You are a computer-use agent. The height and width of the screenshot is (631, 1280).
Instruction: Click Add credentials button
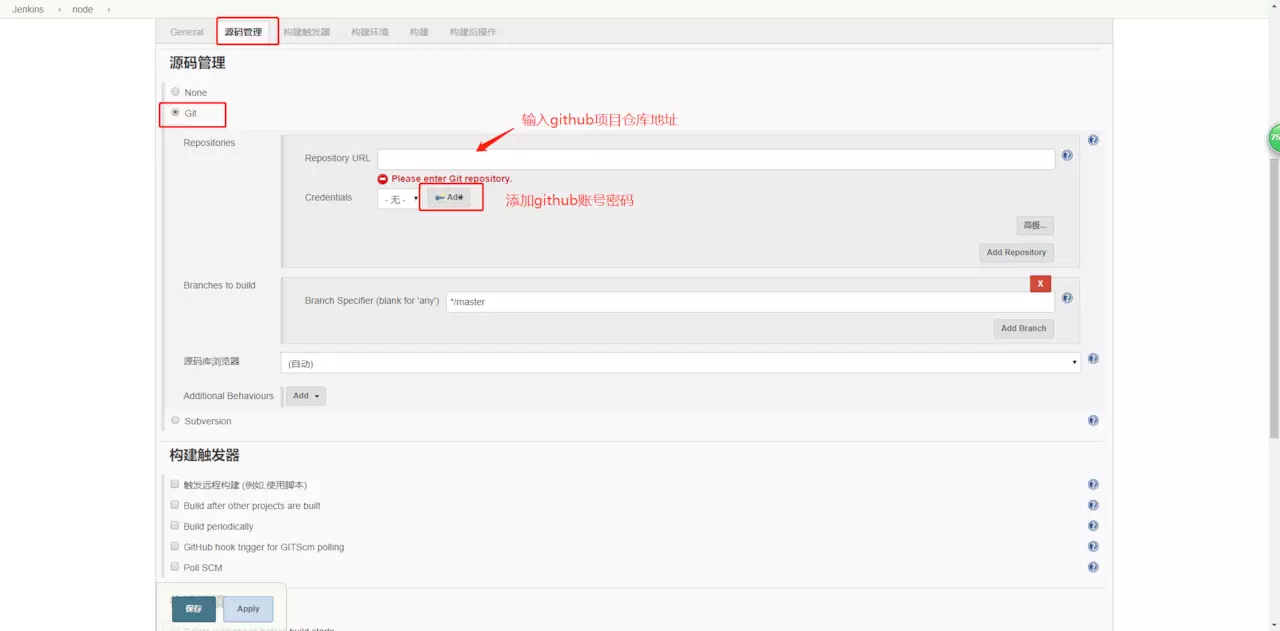coord(449,197)
